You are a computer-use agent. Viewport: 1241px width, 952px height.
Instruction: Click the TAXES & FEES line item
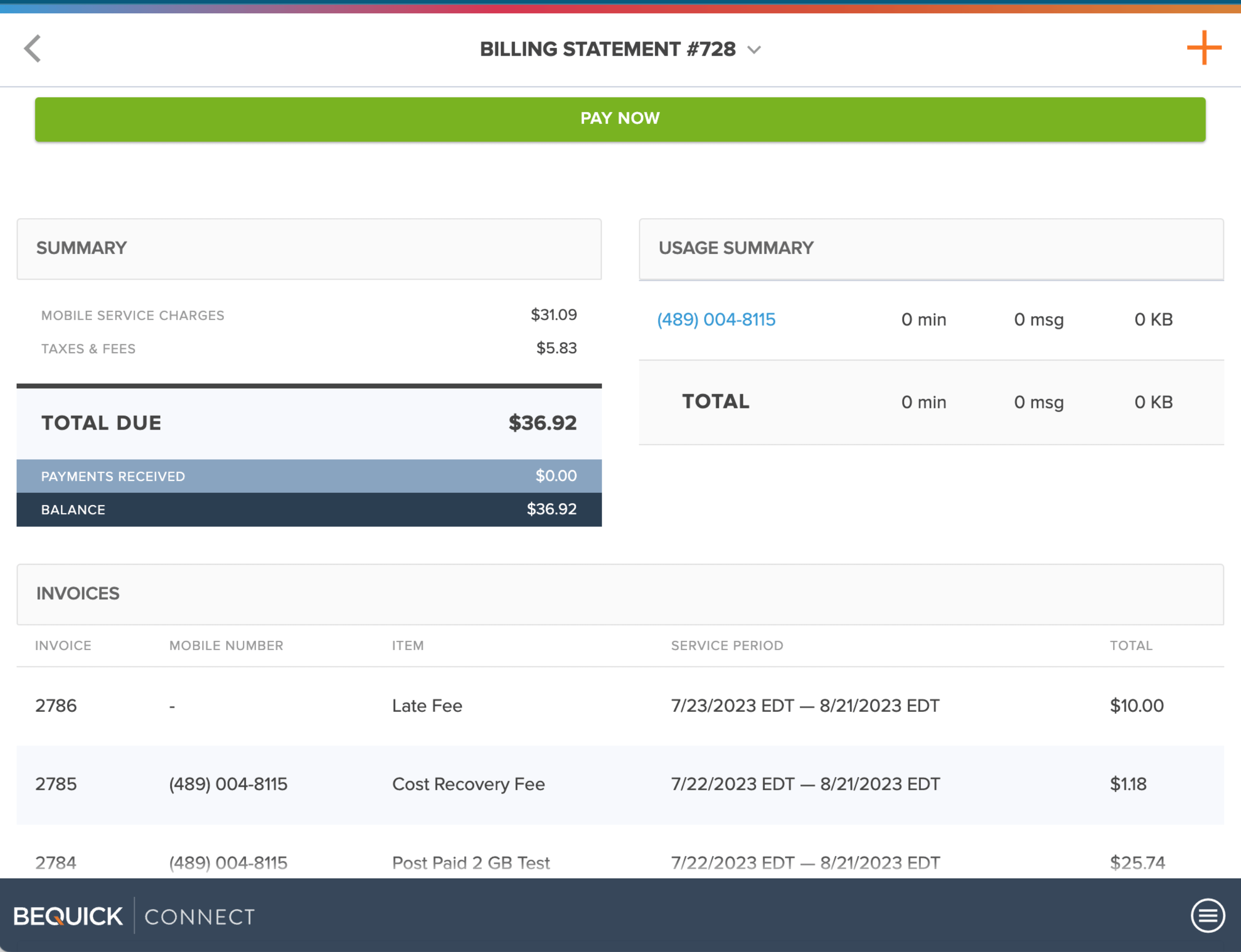click(x=88, y=349)
